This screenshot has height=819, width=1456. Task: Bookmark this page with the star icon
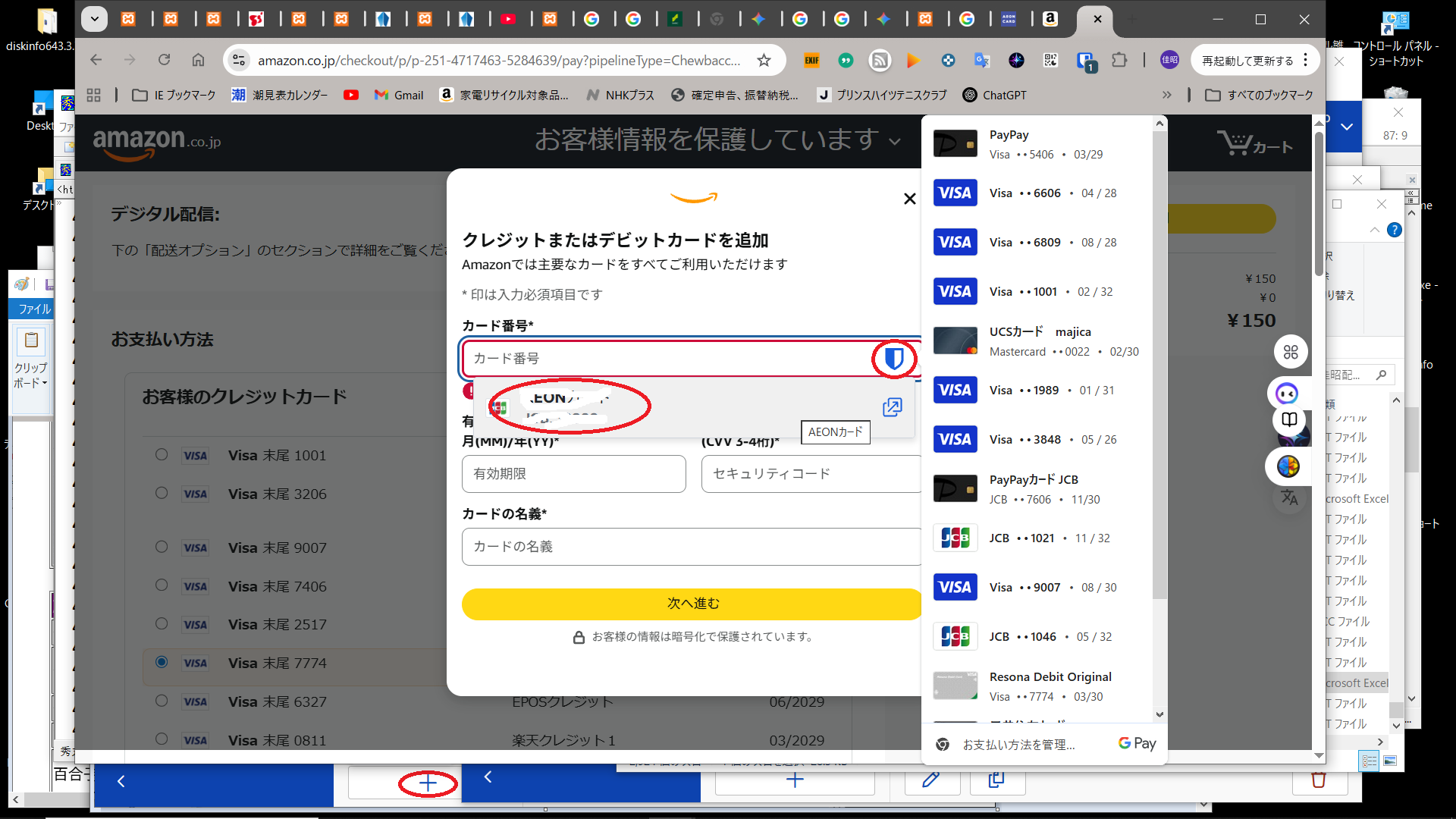click(x=764, y=60)
